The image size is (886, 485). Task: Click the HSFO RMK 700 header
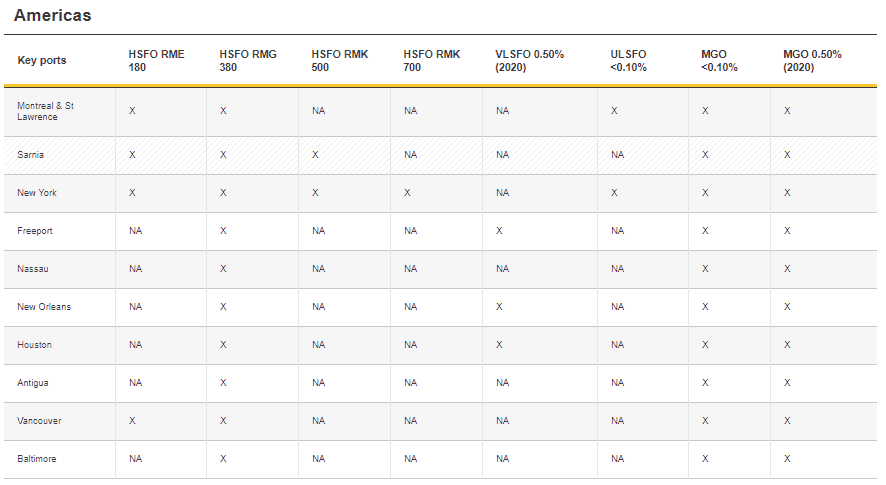[431, 60]
